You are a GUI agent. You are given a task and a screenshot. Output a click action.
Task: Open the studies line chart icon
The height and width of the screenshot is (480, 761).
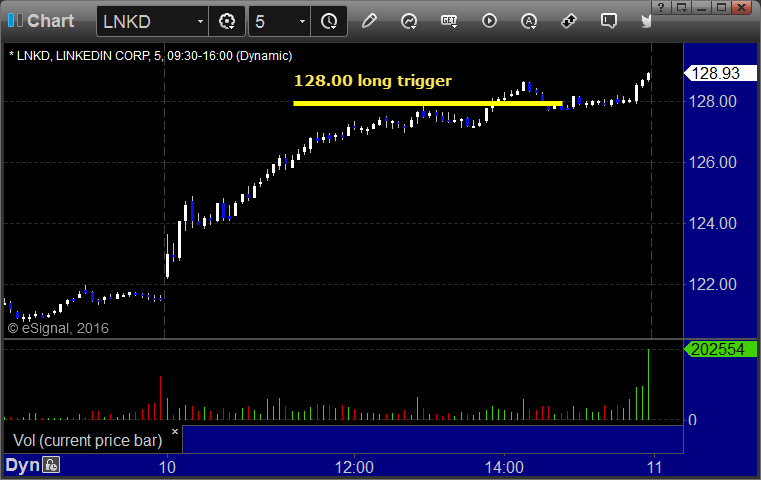tap(409, 21)
